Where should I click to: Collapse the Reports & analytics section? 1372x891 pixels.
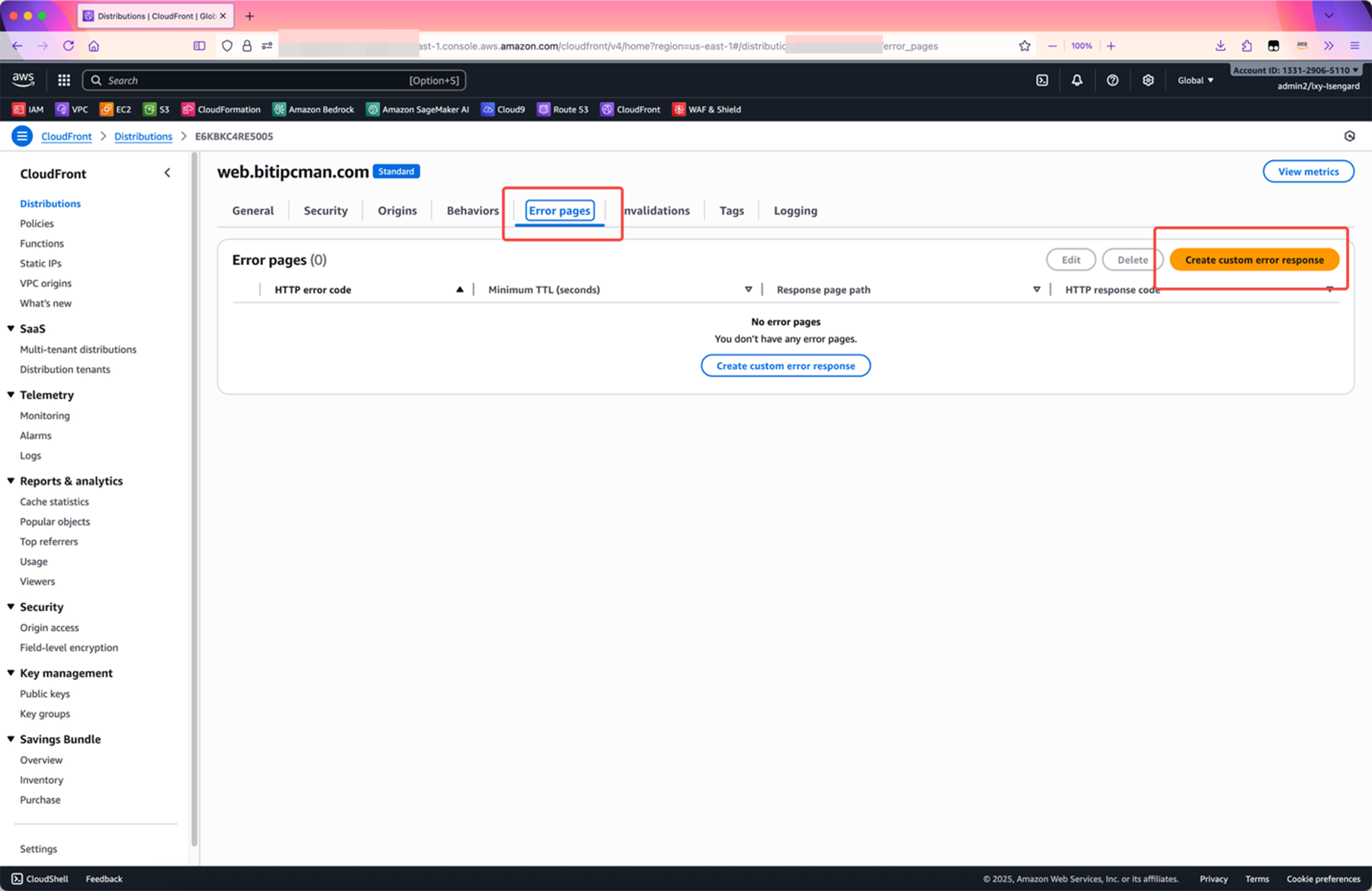pyautogui.click(x=11, y=481)
